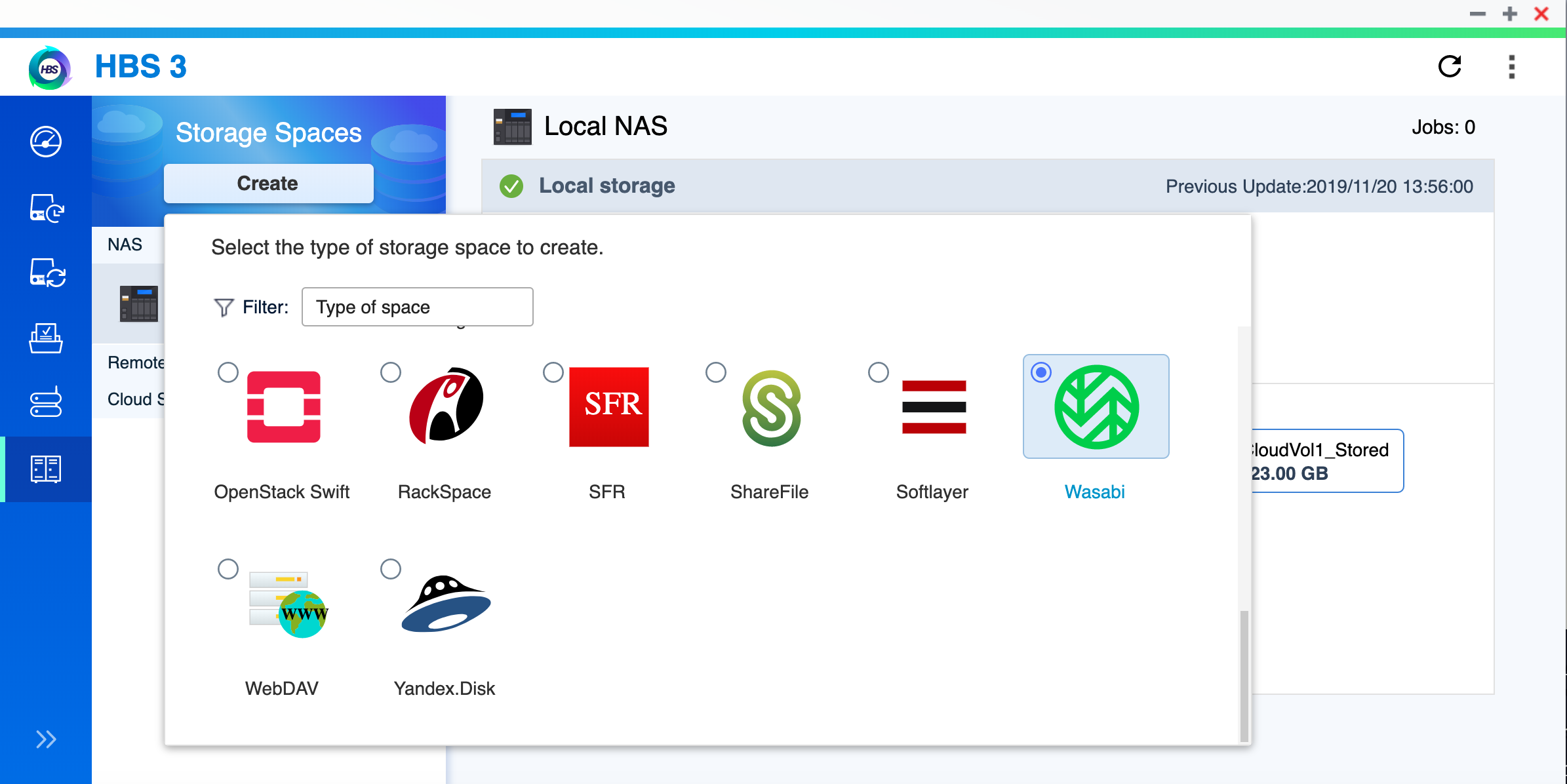Click the filter funnel icon
The image size is (1567, 784).
224,307
